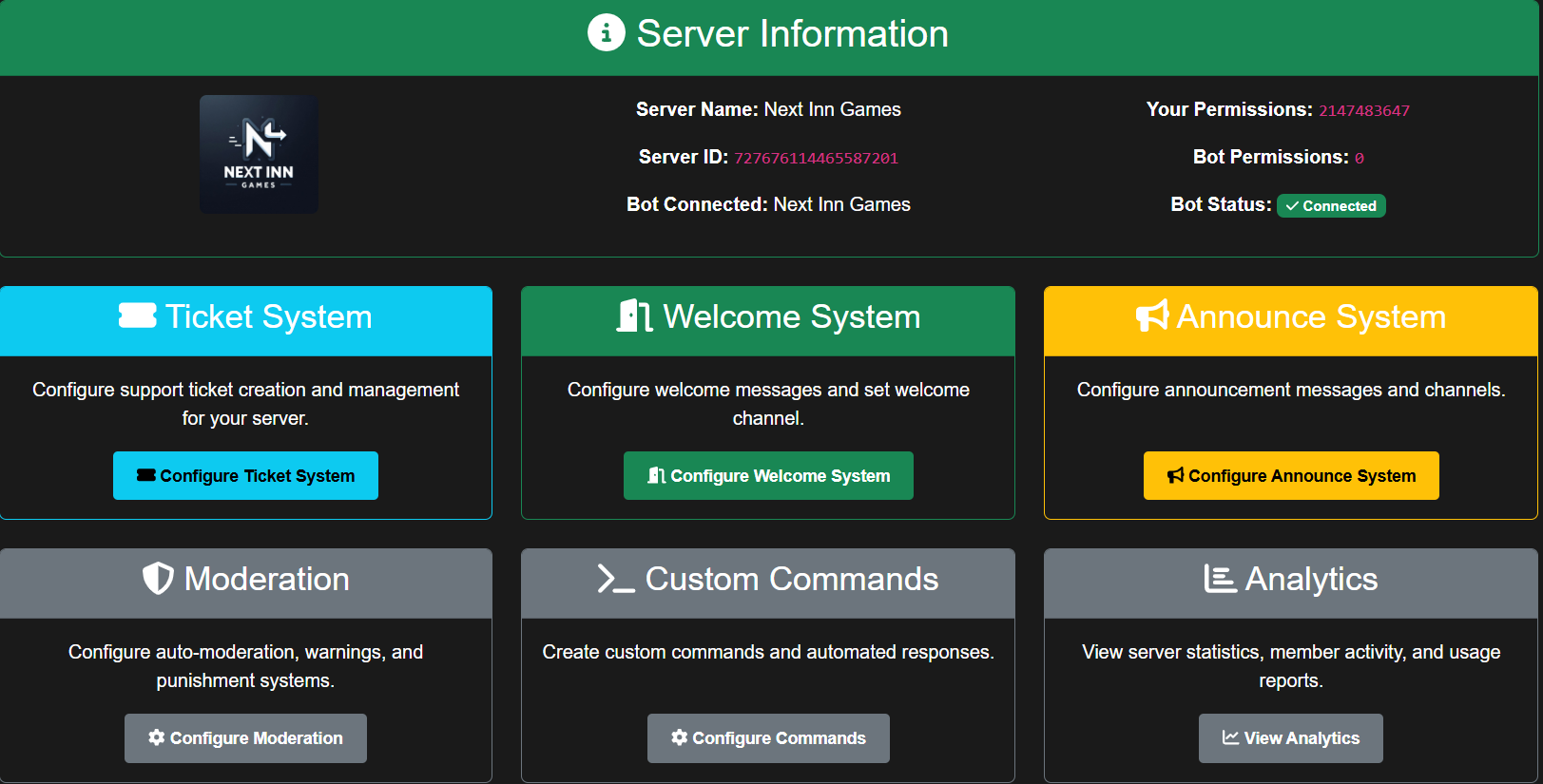Click Your Permissions value 2147483647
The width and height of the screenshot is (1543, 784).
pos(1363,111)
